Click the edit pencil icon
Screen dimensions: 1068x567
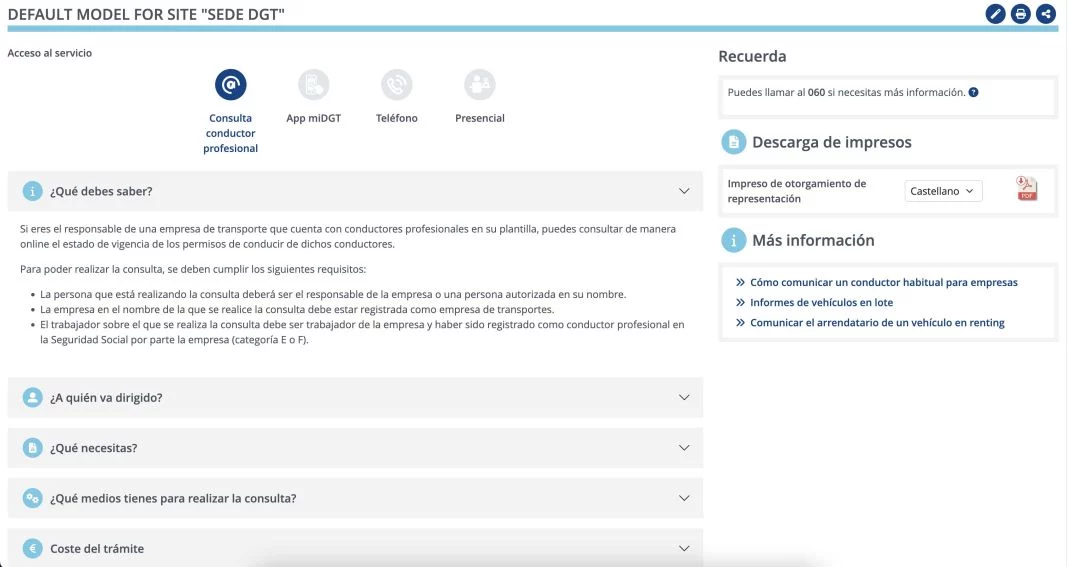[x=995, y=14]
